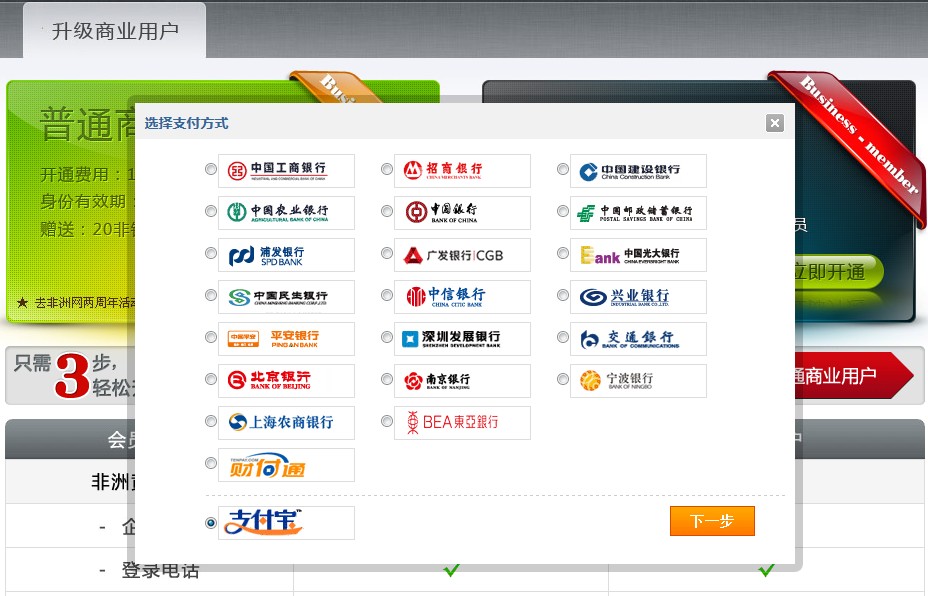Select the Bank of Communications radio button

562,337
